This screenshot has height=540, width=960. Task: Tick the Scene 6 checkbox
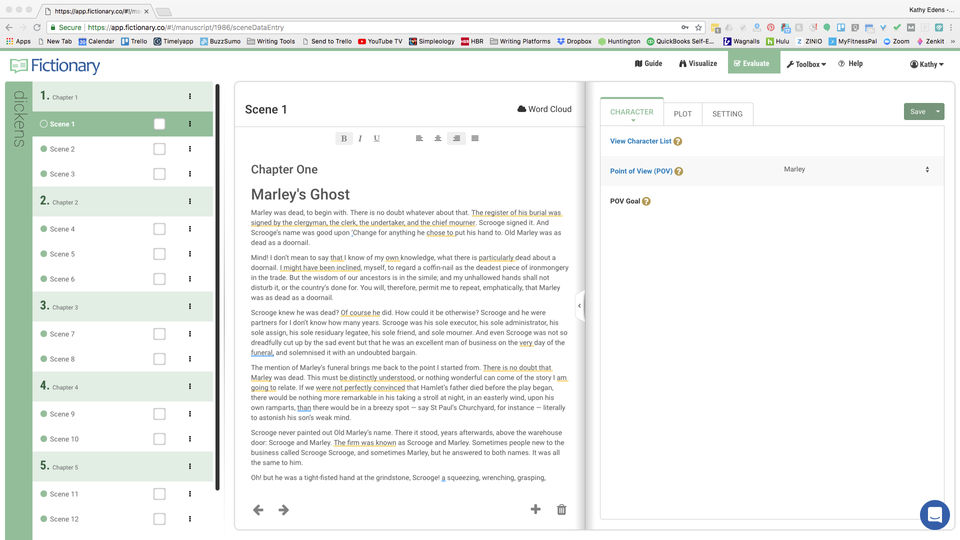[x=159, y=279]
